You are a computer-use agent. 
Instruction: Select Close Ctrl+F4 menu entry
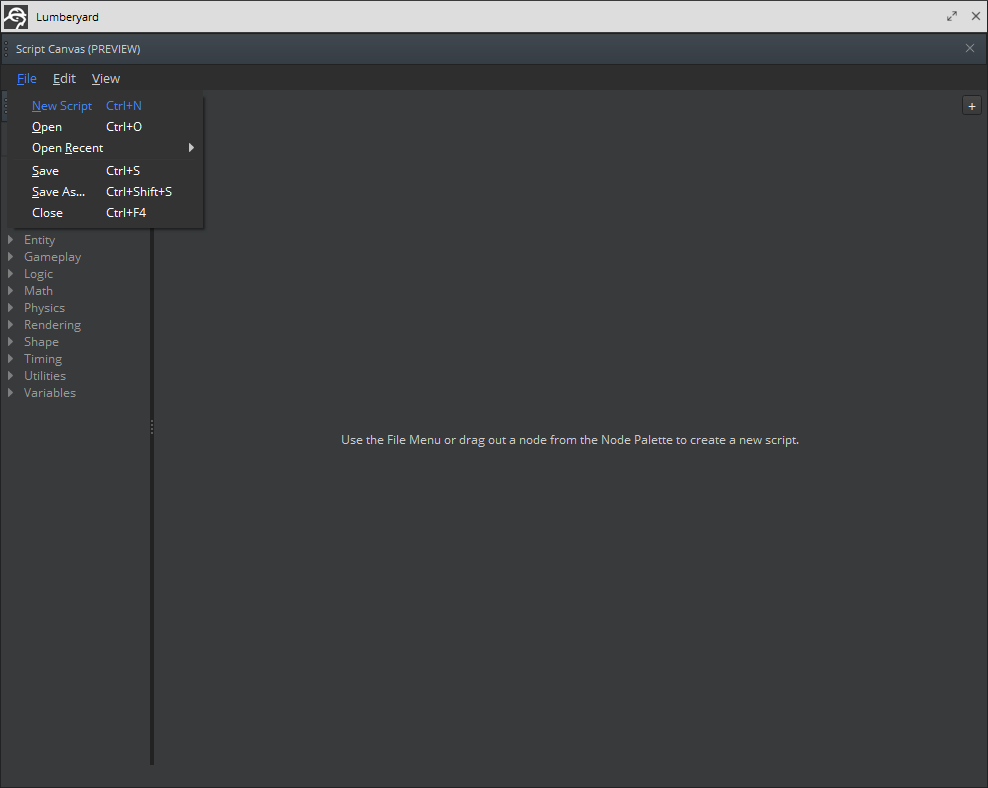pos(105,213)
